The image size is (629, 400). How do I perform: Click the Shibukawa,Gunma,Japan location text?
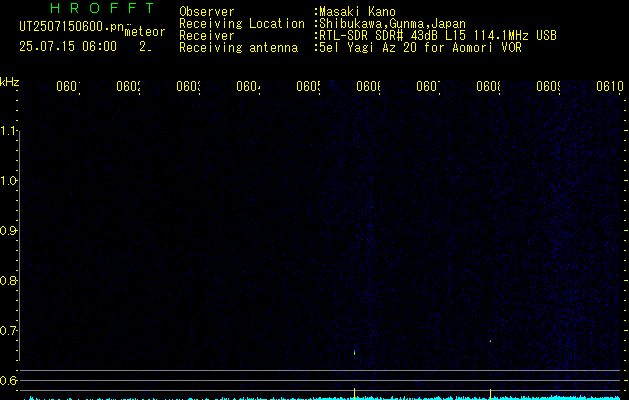392,24
